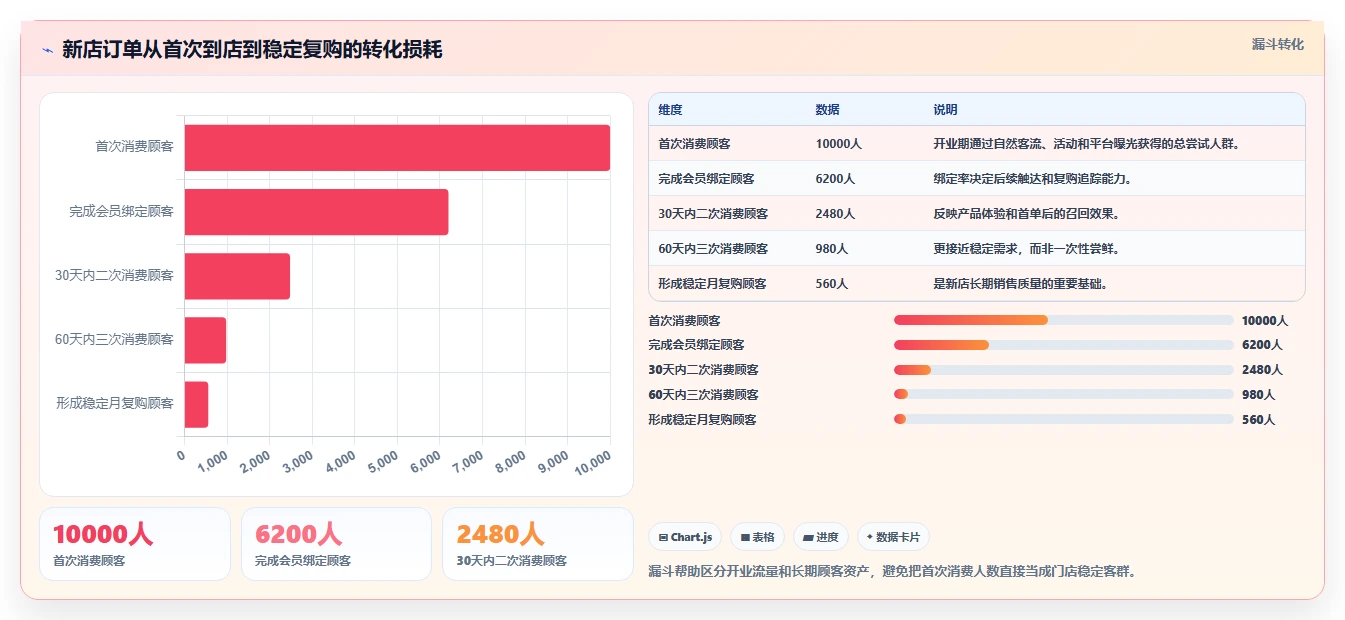Click the 形成稳定月复购顾客 chart bar
Screen dimensions: 1345x620
point(196,404)
